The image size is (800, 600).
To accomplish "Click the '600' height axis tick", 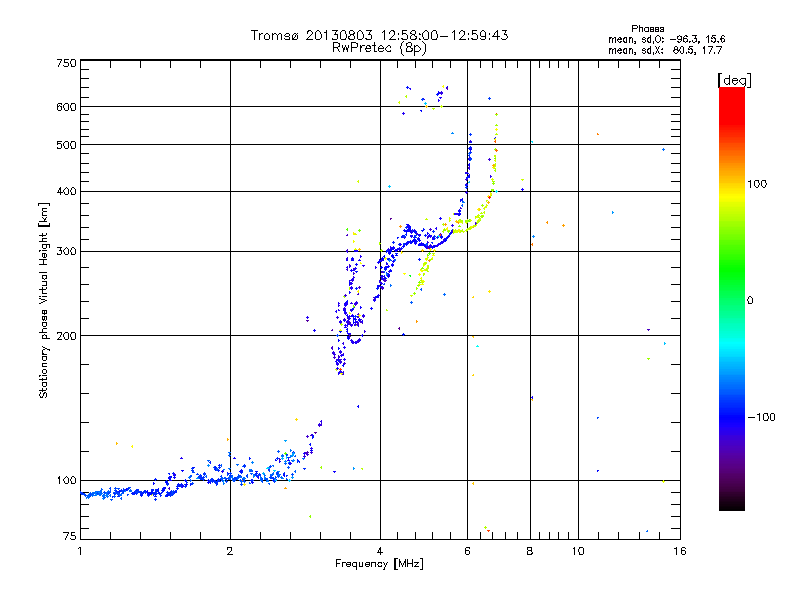I will (x=66, y=107).
